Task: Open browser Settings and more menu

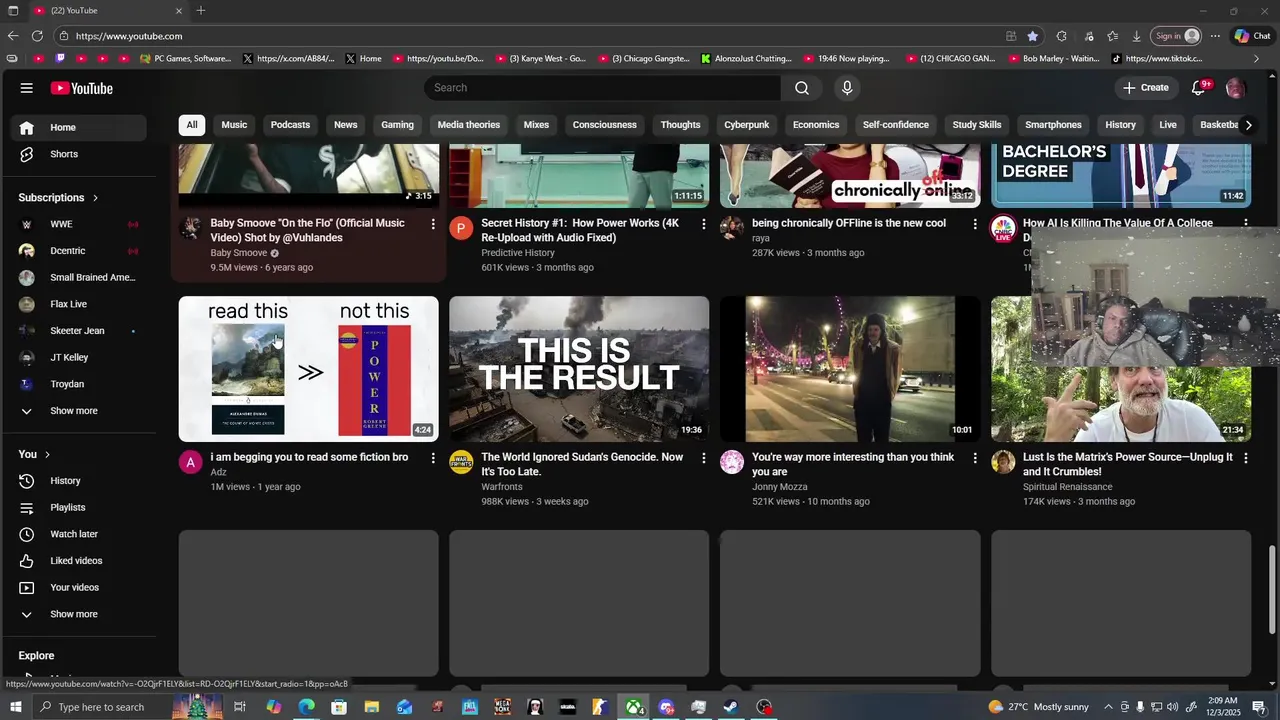Action: click(x=1215, y=36)
